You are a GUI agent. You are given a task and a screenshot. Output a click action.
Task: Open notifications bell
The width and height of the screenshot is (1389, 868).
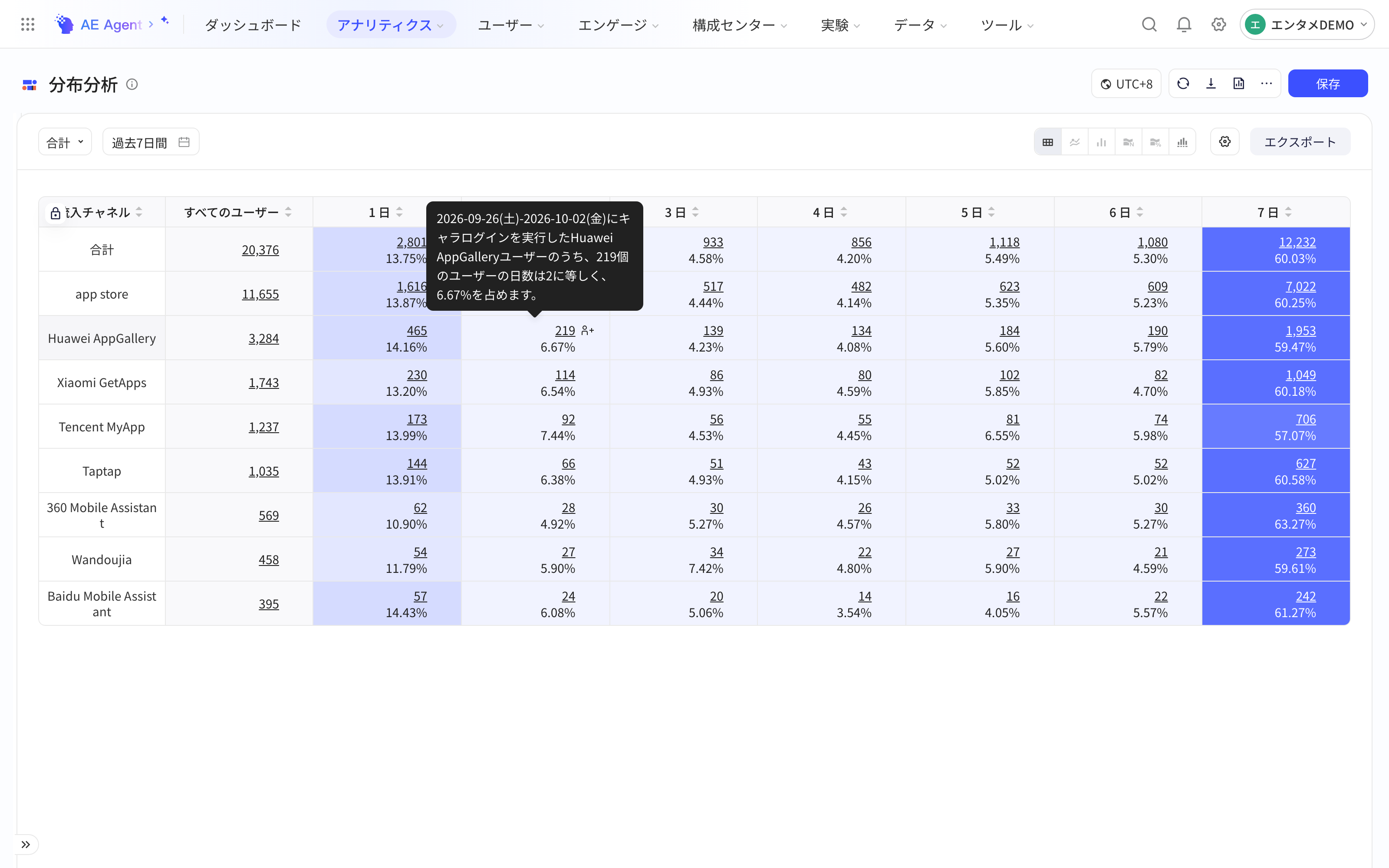1184,25
